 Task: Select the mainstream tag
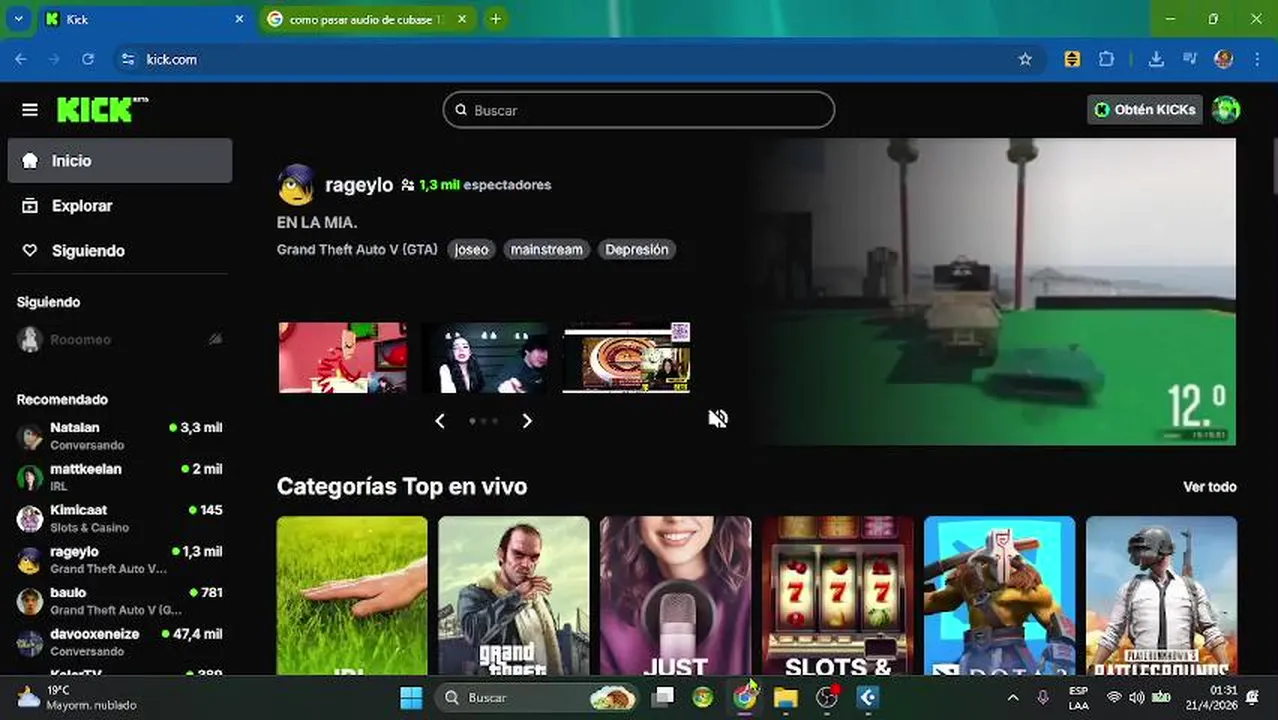(546, 250)
